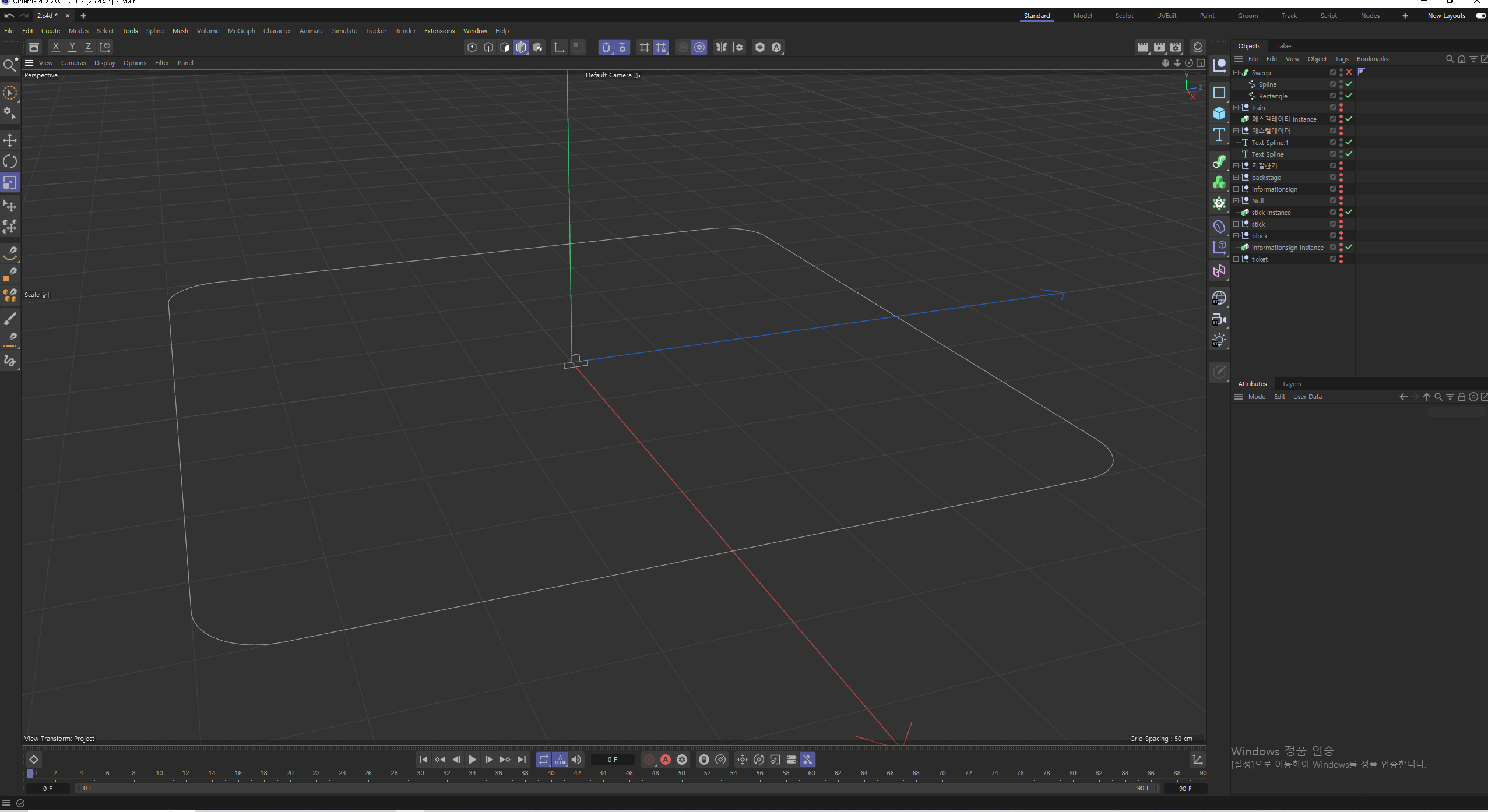Toggle Y axis lock
1488x812 pixels.
tap(72, 47)
